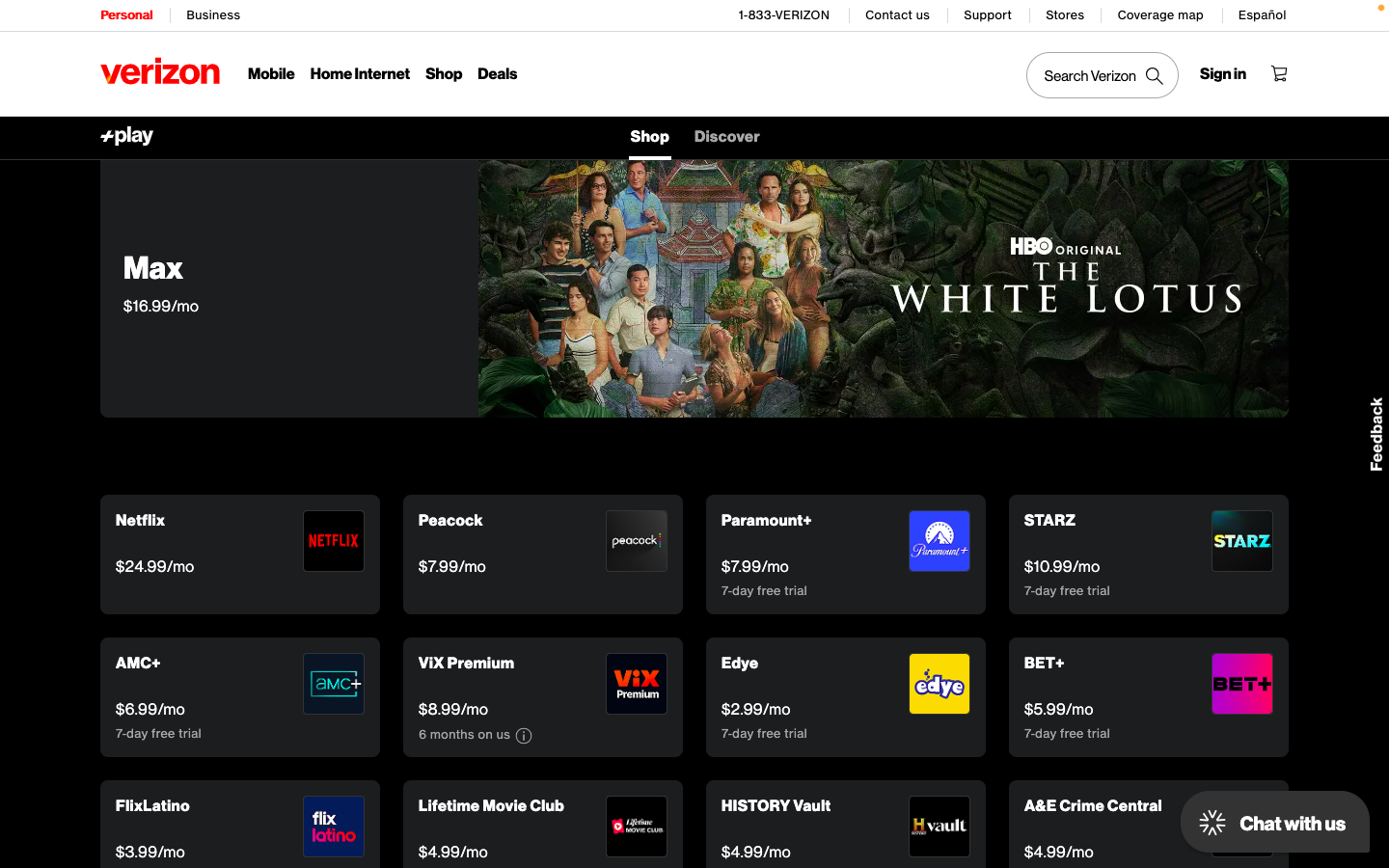This screenshot has height=868, width=1389.
Task: Click the STARZ logo icon
Action: pos(1242,541)
